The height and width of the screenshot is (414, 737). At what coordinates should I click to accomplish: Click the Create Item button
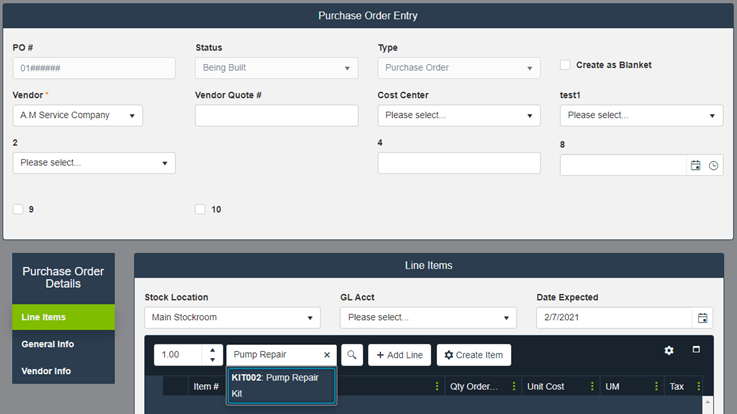pos(474,355)
